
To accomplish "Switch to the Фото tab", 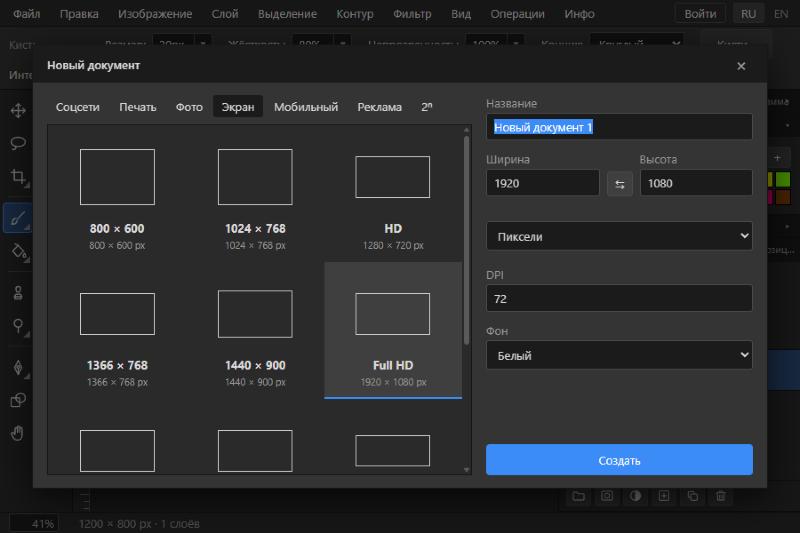I will (x=189, y=107).
